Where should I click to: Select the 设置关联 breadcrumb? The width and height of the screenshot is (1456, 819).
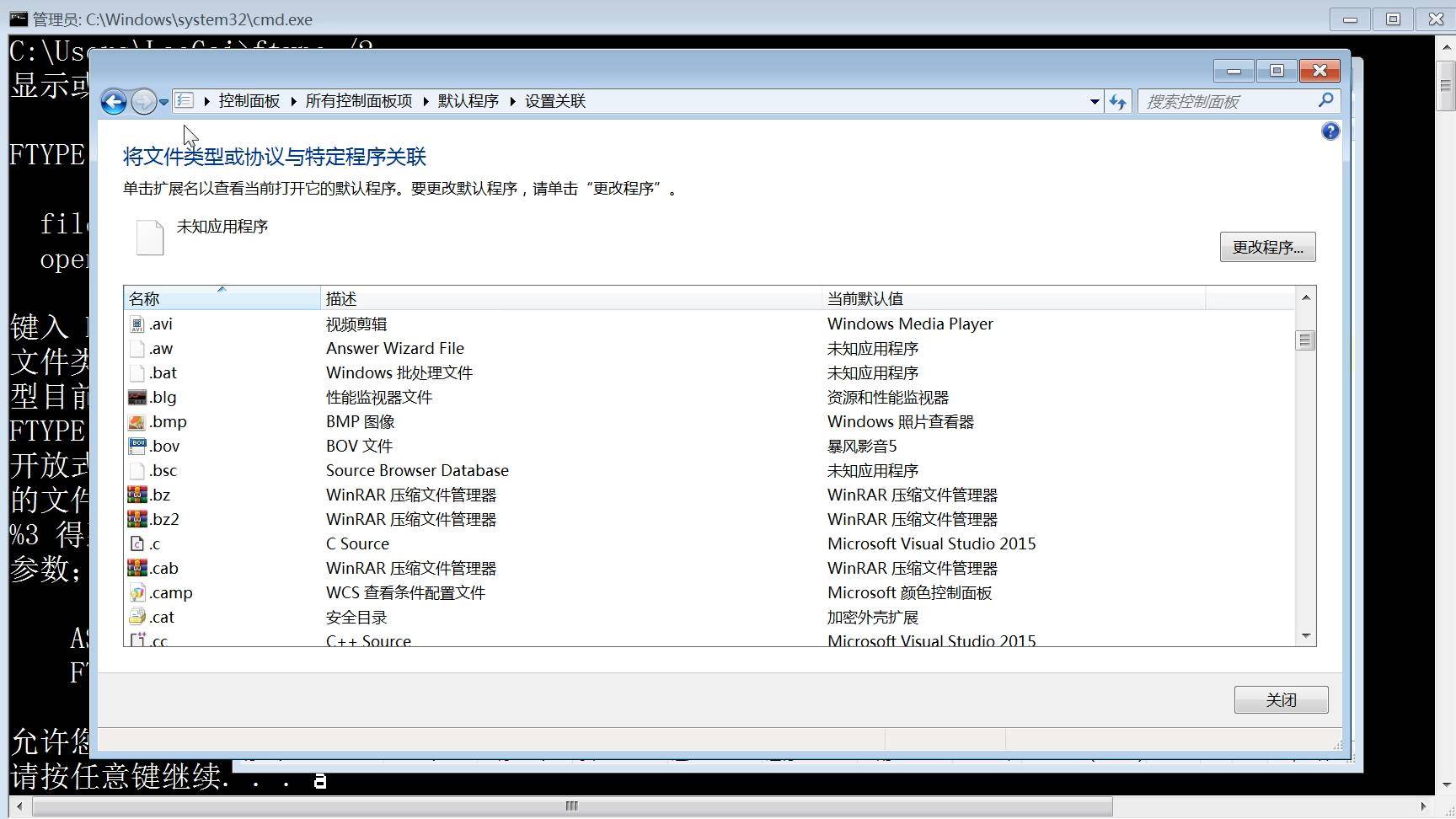555,101
